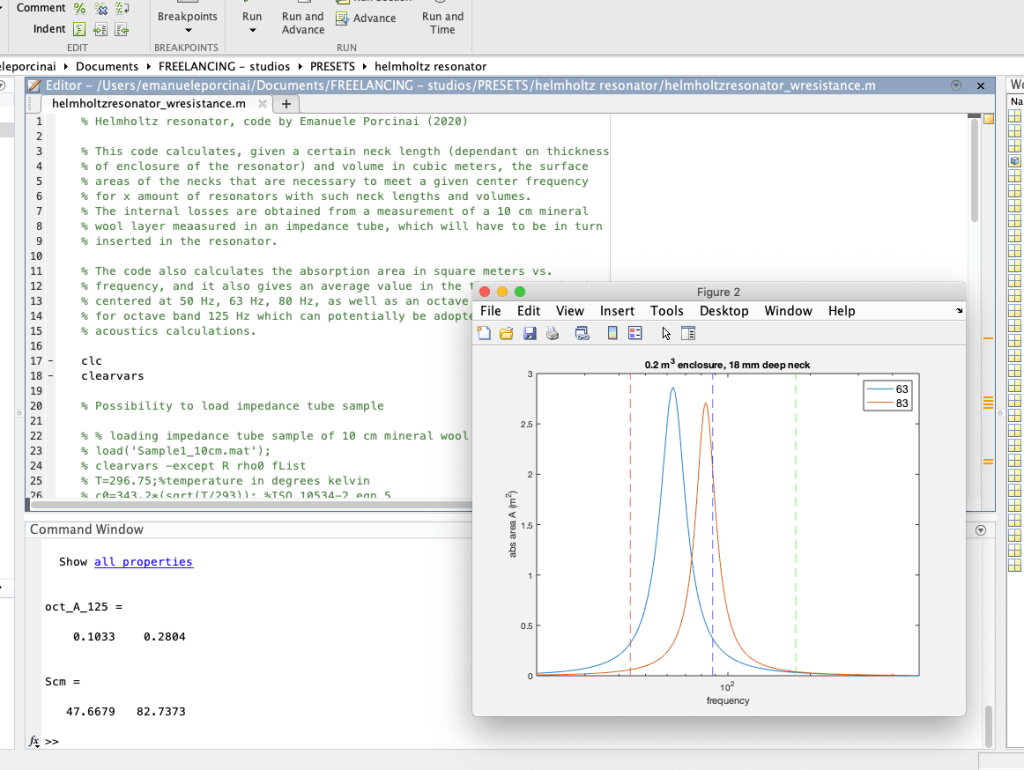The height and width of the screenshot is (770, 1024).
Task: Switch to helmholtzresonator_wresistance.m tab
Action: tap(148, 103)
